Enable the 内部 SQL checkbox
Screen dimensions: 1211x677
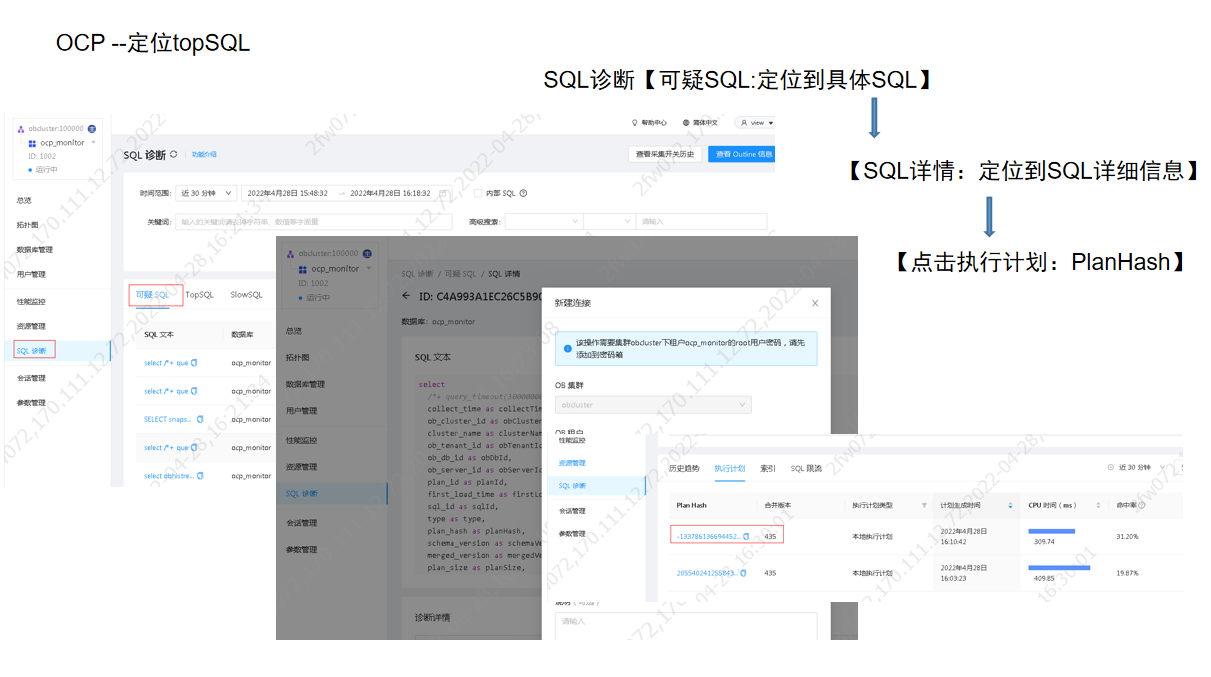click(x=478, y=193)
